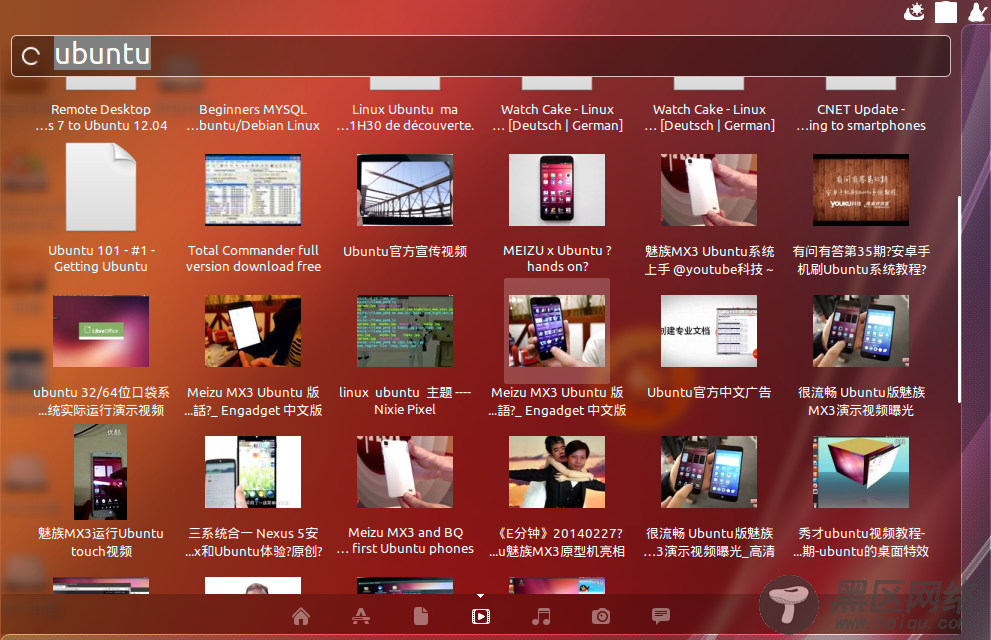Open 很流畅 Ubuntu版魅族 …3演示视频曝光_高清 thumbnail

click(x=708, y=472)
